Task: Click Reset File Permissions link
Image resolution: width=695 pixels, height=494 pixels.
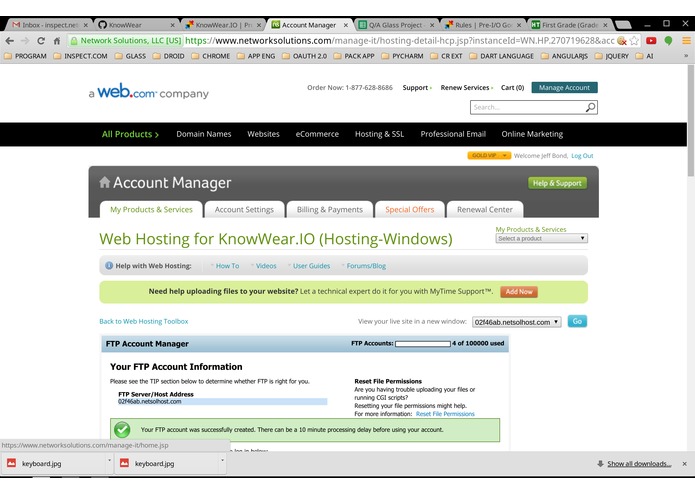Action: click(x=445, y=414)
